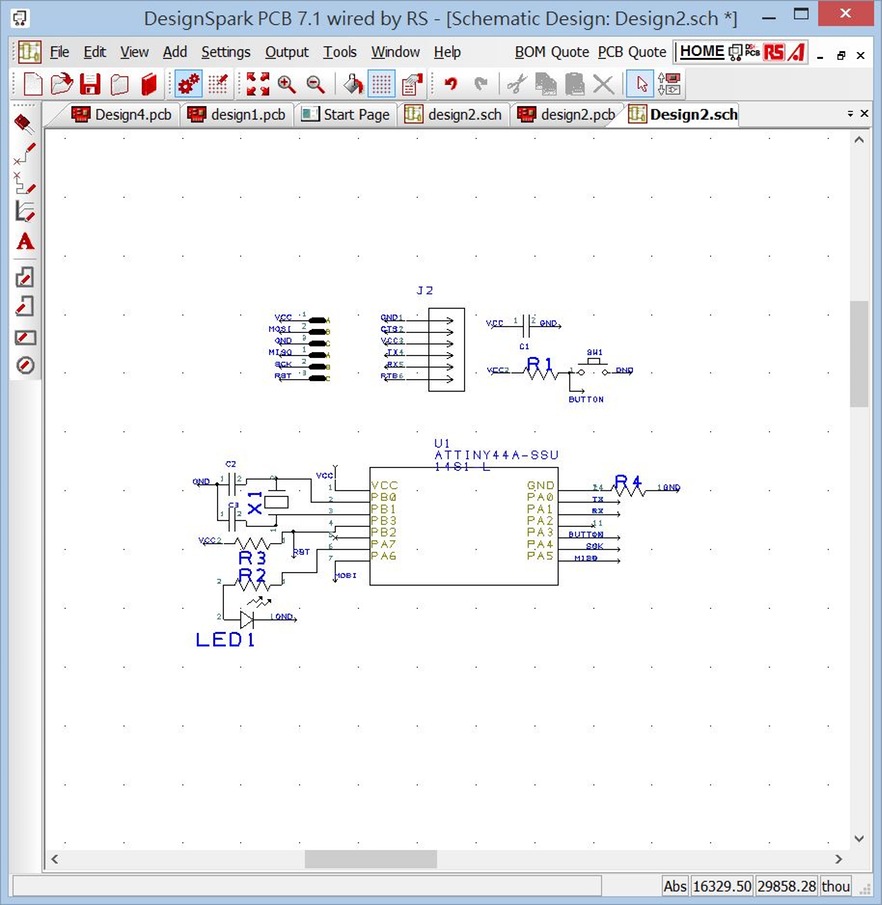Open the Help menu
Image resolution: width=882 pixels, height=905 pixels.
(x=447, y=52)
